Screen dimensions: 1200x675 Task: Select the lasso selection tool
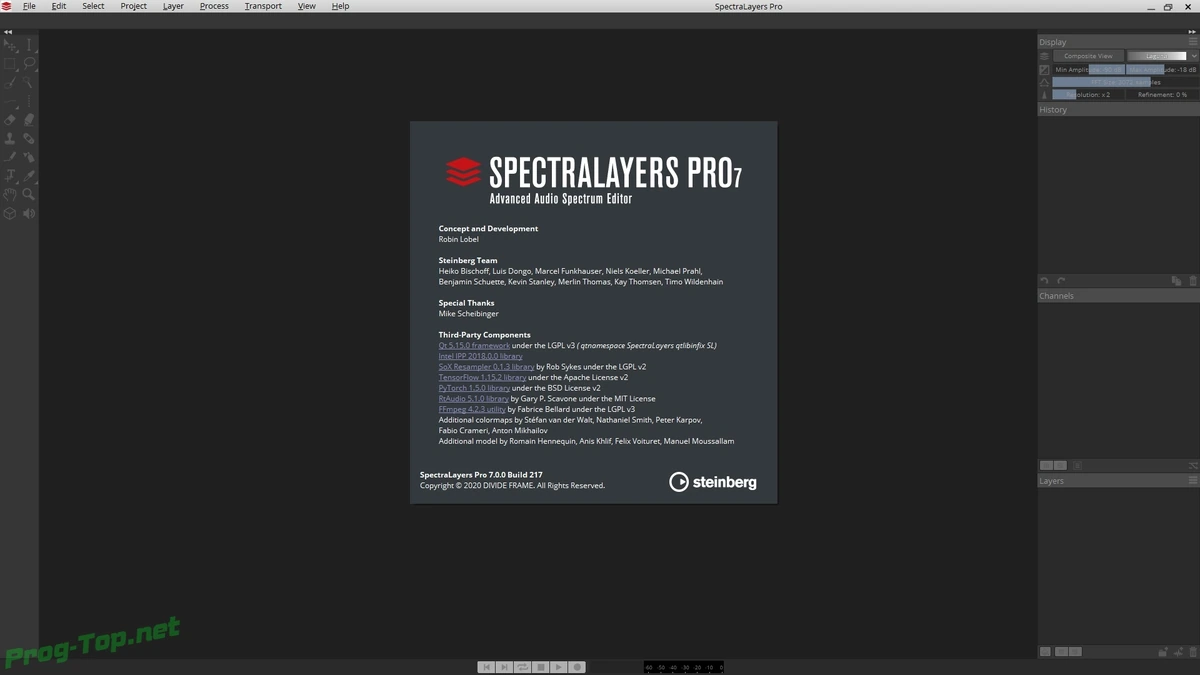point(29,64)
